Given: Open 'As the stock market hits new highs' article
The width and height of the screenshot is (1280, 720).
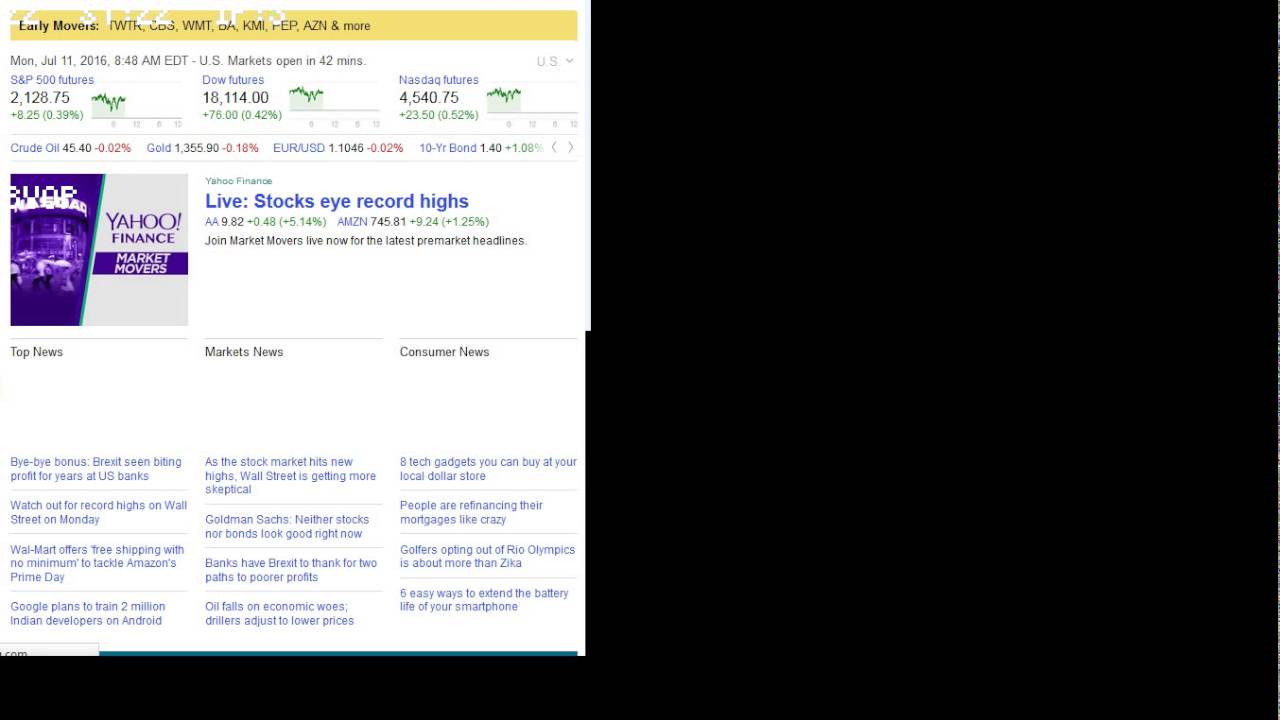Looking at the screenshot, I should [x=290, y=476].
